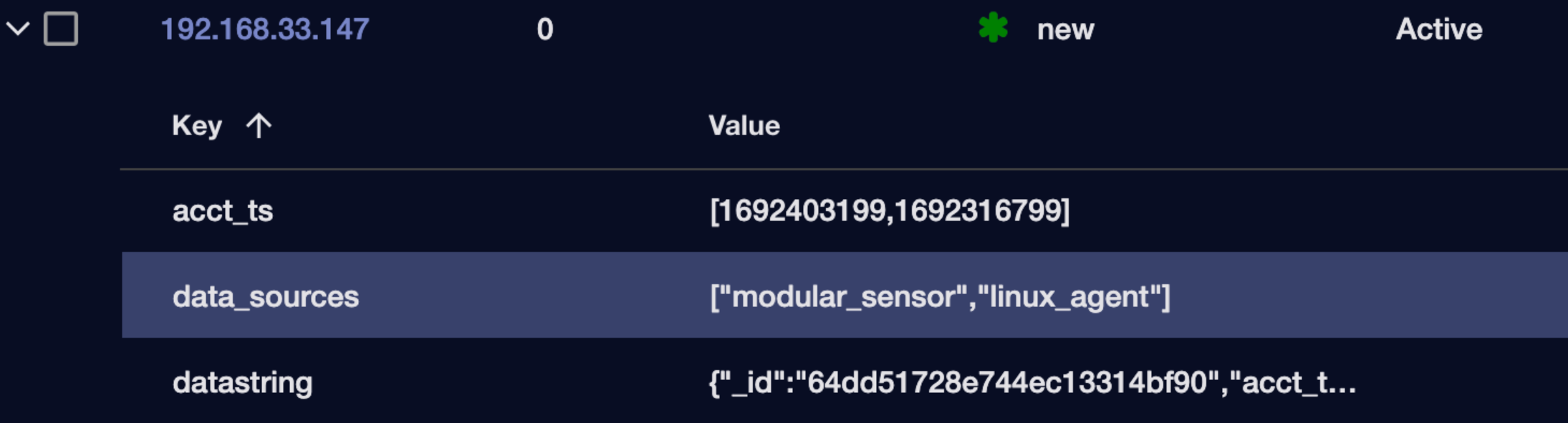
Task: Click the ellipsis ending the datastring value
Action: coord(1342,386)
